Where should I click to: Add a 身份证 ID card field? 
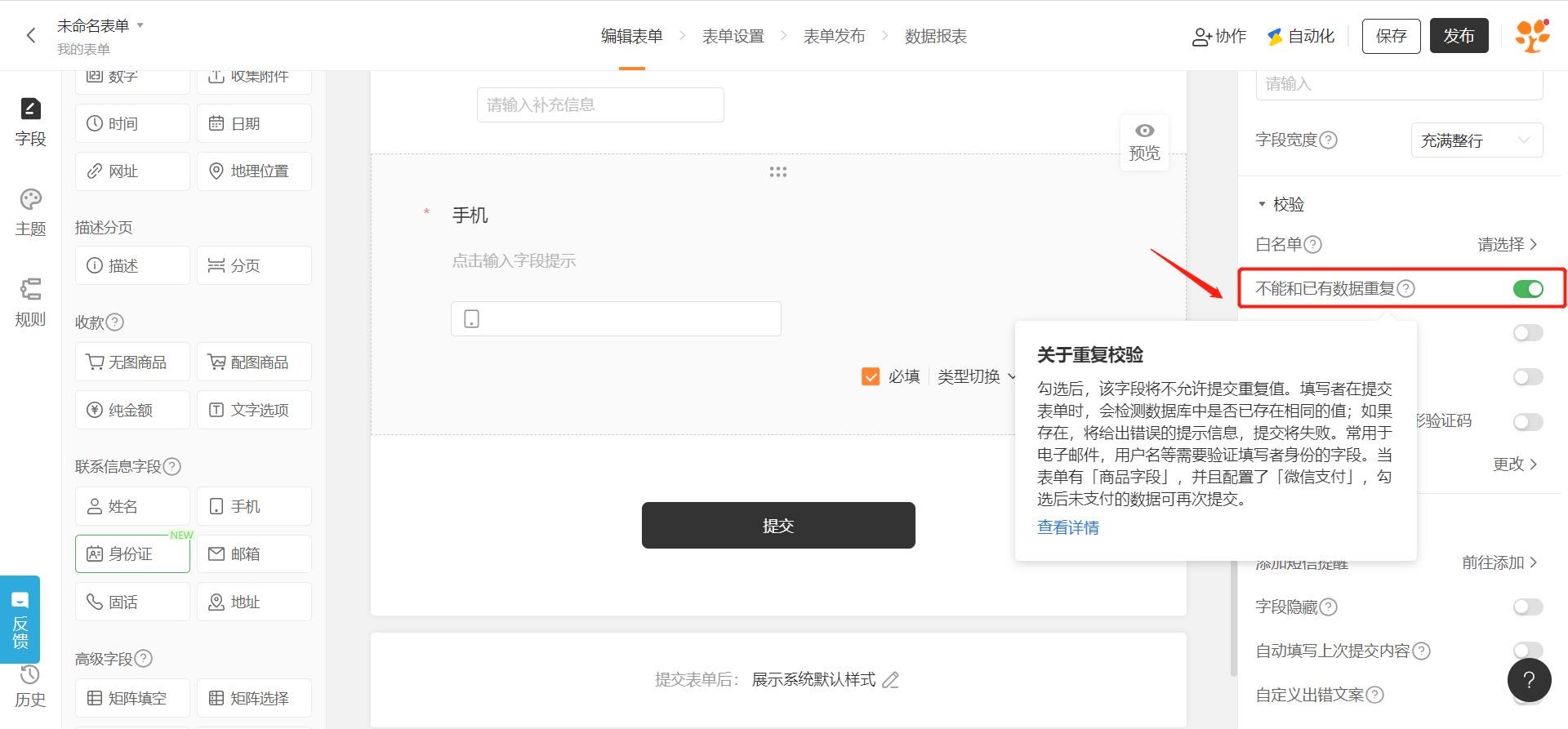[x=132, y=553]
